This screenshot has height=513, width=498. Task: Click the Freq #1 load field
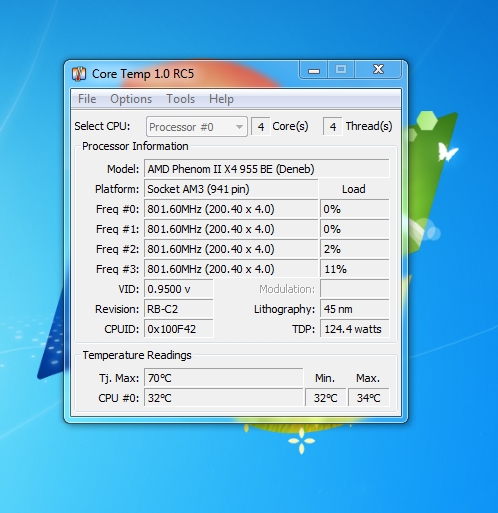click(x=355, y=229)
